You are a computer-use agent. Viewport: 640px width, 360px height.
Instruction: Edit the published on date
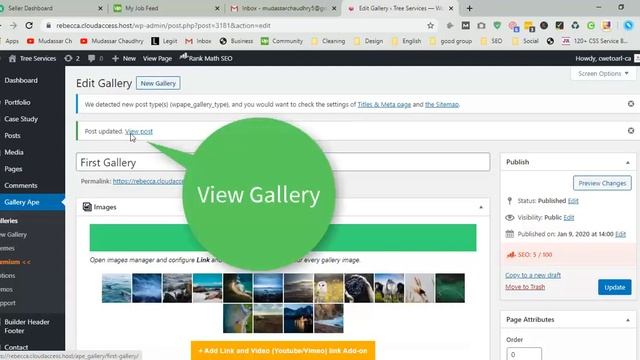[x=620, y=234]
